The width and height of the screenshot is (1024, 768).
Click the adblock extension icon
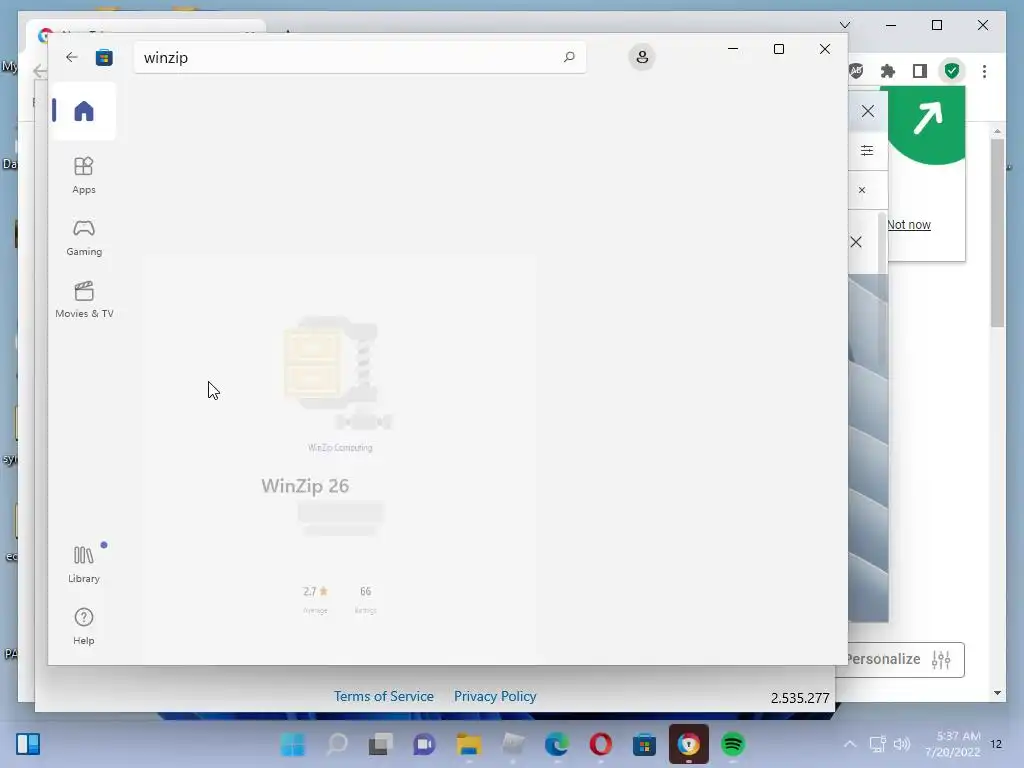[x=856, y=71]
